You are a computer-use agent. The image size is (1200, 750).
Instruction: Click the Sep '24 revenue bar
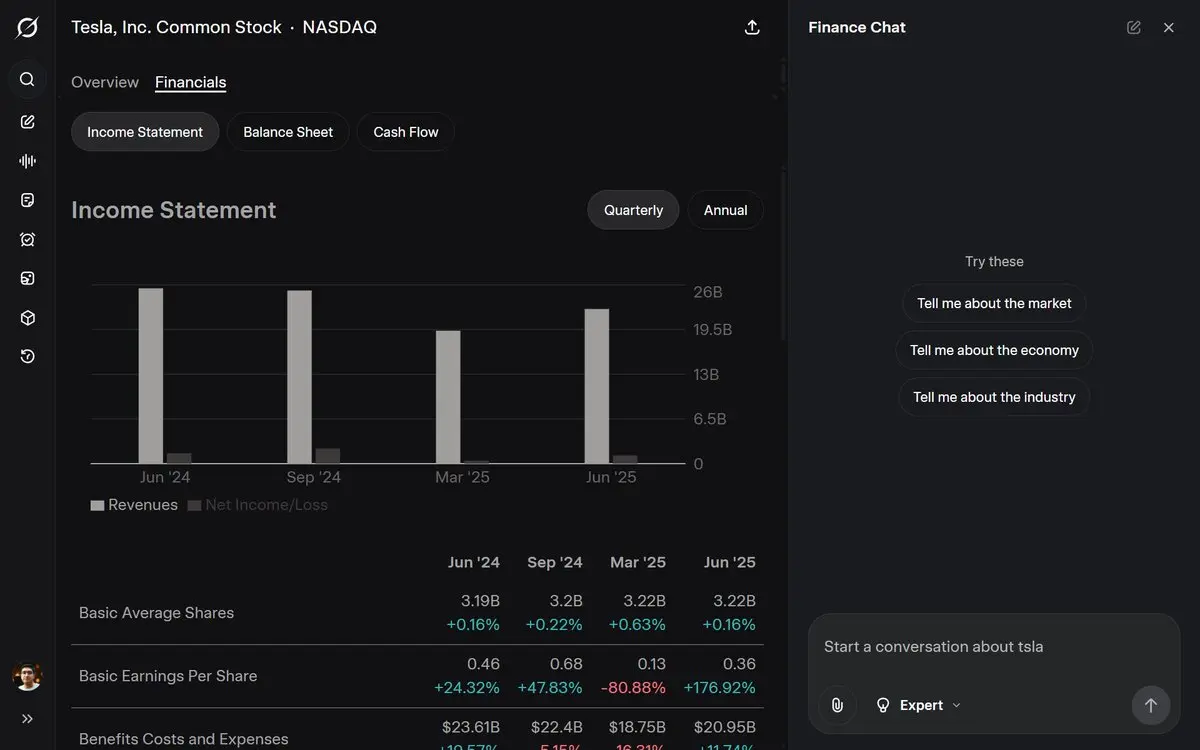point(299,377)
